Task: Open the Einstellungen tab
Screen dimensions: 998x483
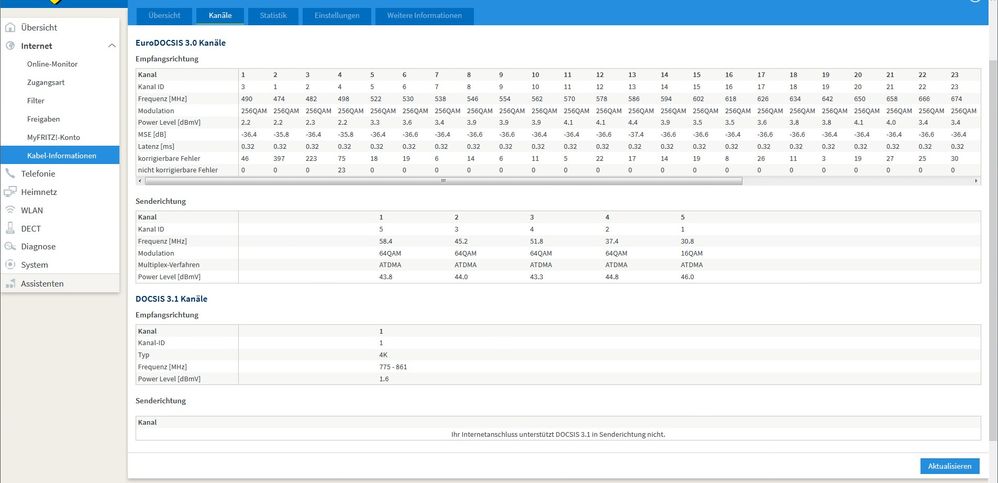Action: [x=337, y=16]
